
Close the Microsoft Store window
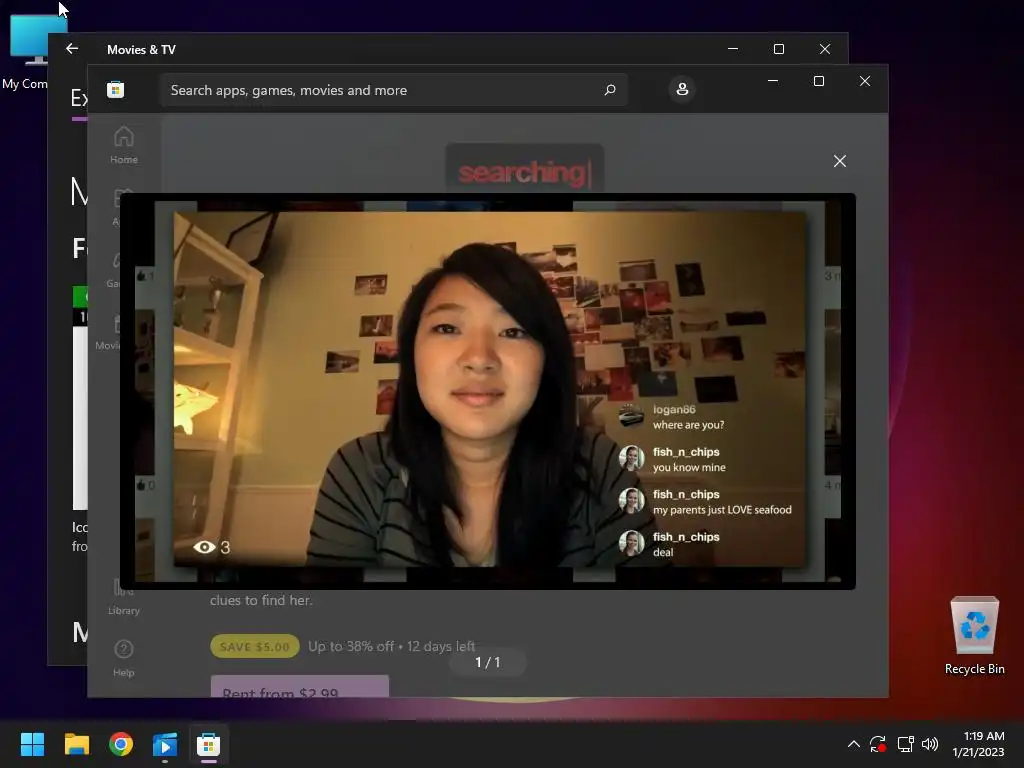[865, 81]
